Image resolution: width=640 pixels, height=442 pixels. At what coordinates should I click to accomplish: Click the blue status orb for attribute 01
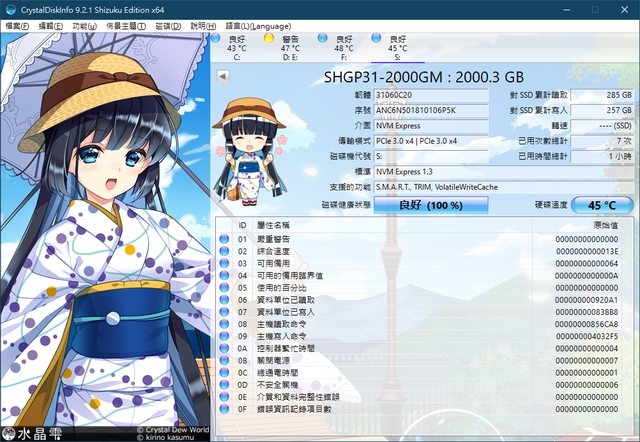[x=224, y=241]
